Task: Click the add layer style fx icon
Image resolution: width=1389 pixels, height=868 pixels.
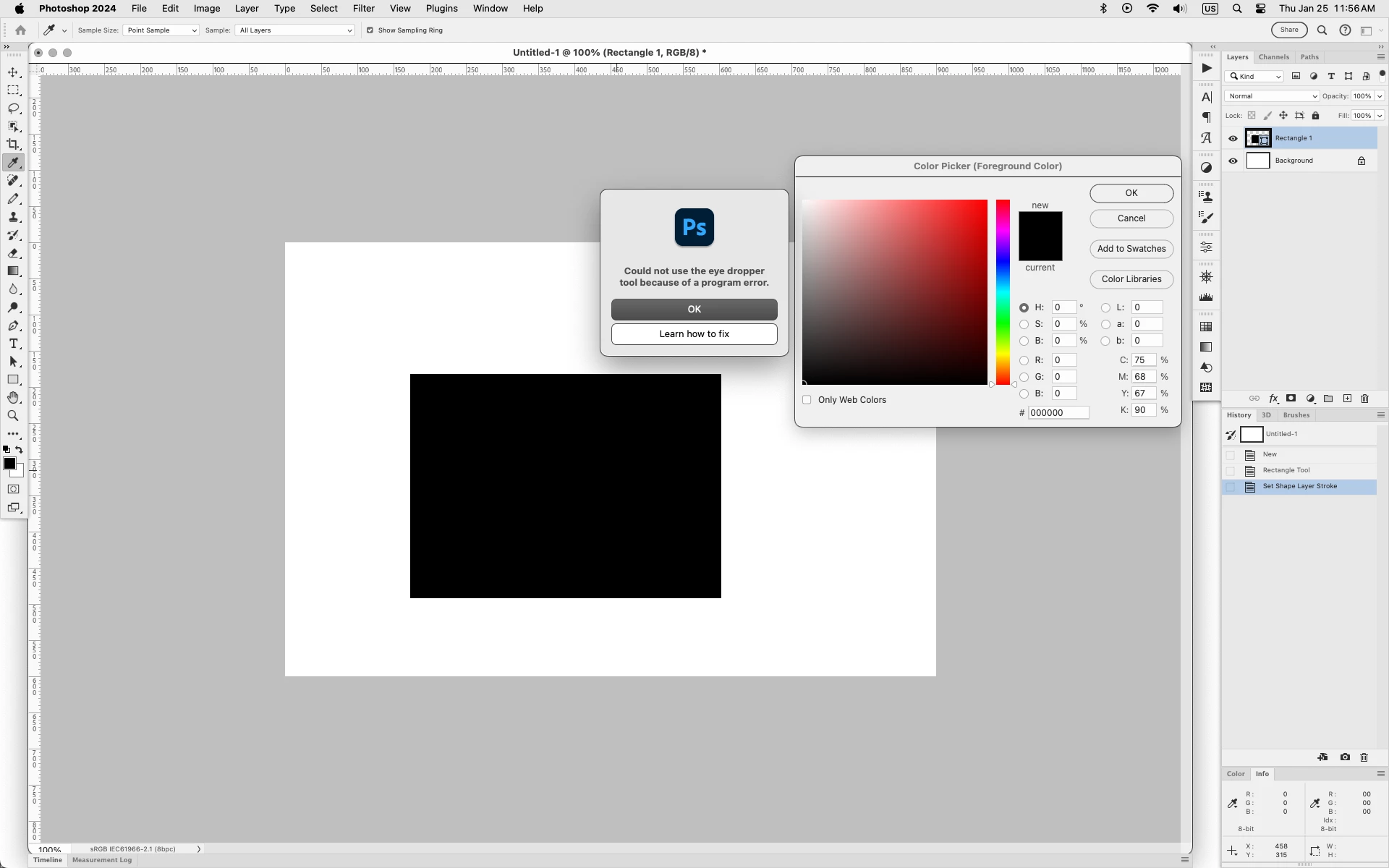Action: [1273, 399]
